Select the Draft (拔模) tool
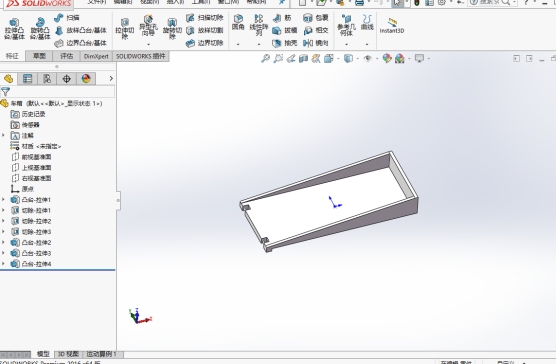This screenshot has width=556, height=364. [x=285, y=30]
